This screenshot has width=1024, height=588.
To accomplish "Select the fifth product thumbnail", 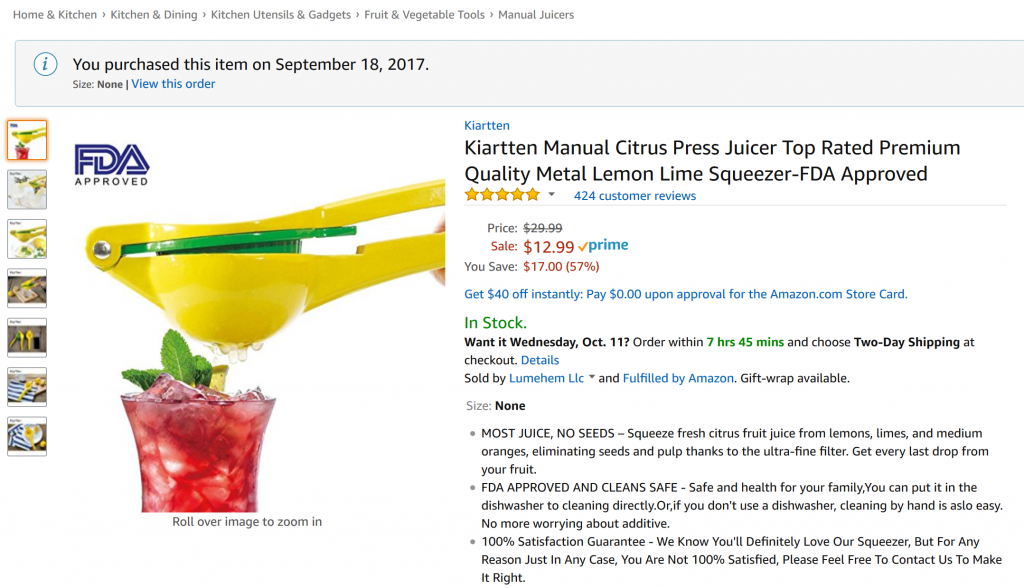I will (x=27, y=338).
